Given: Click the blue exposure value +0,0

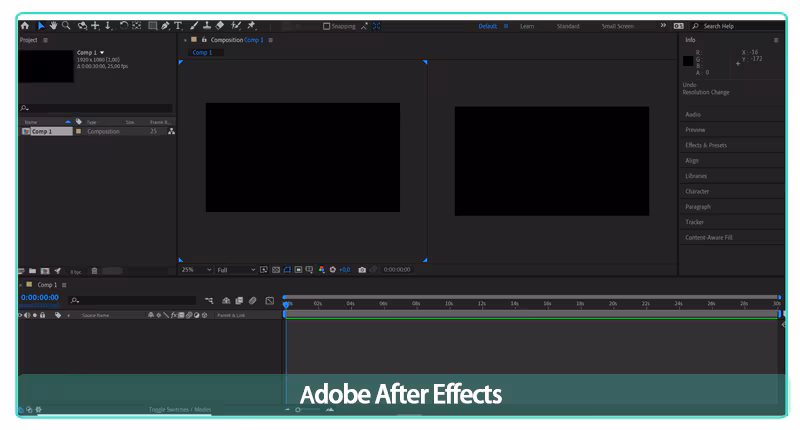Looking at the screenshot, I should [345, 270].
